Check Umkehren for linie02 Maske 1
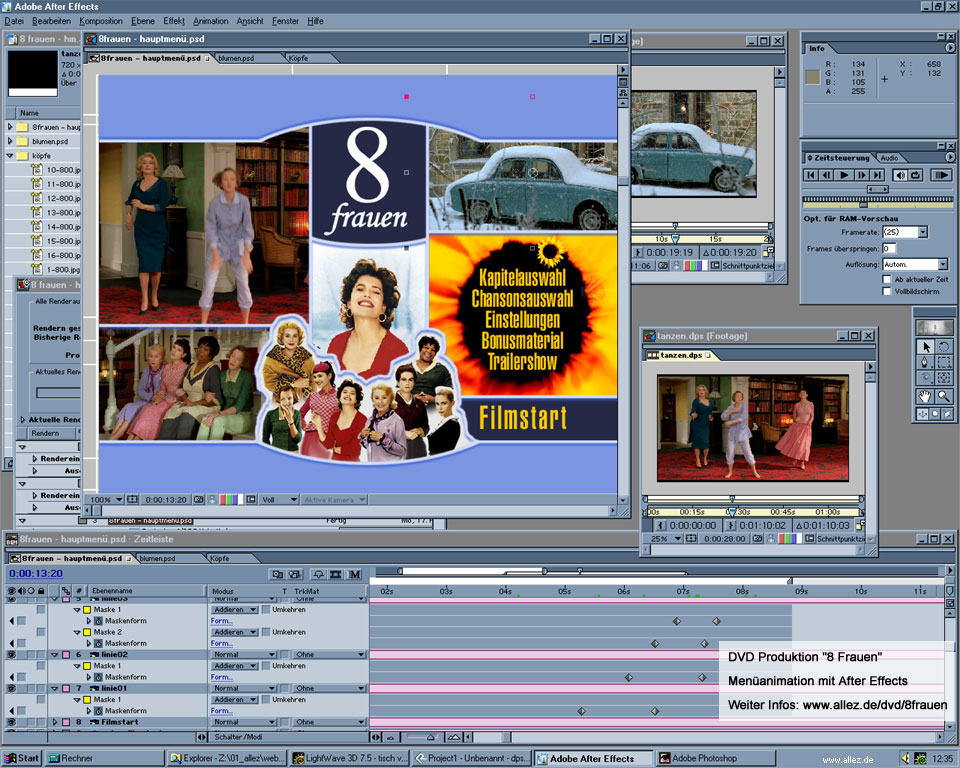This screenshot has height=768, width=960. (266, 666)
